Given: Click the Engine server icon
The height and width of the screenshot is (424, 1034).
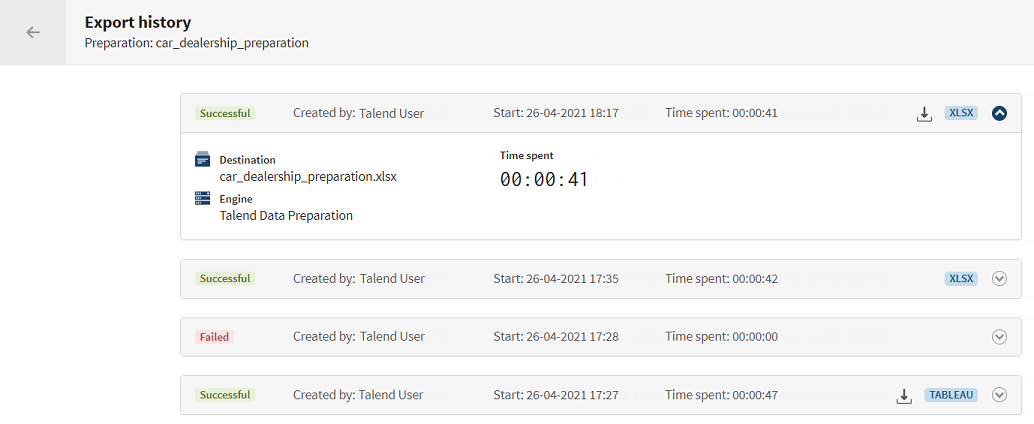Looking at the screenshot, I should click(x=202, y=199).
